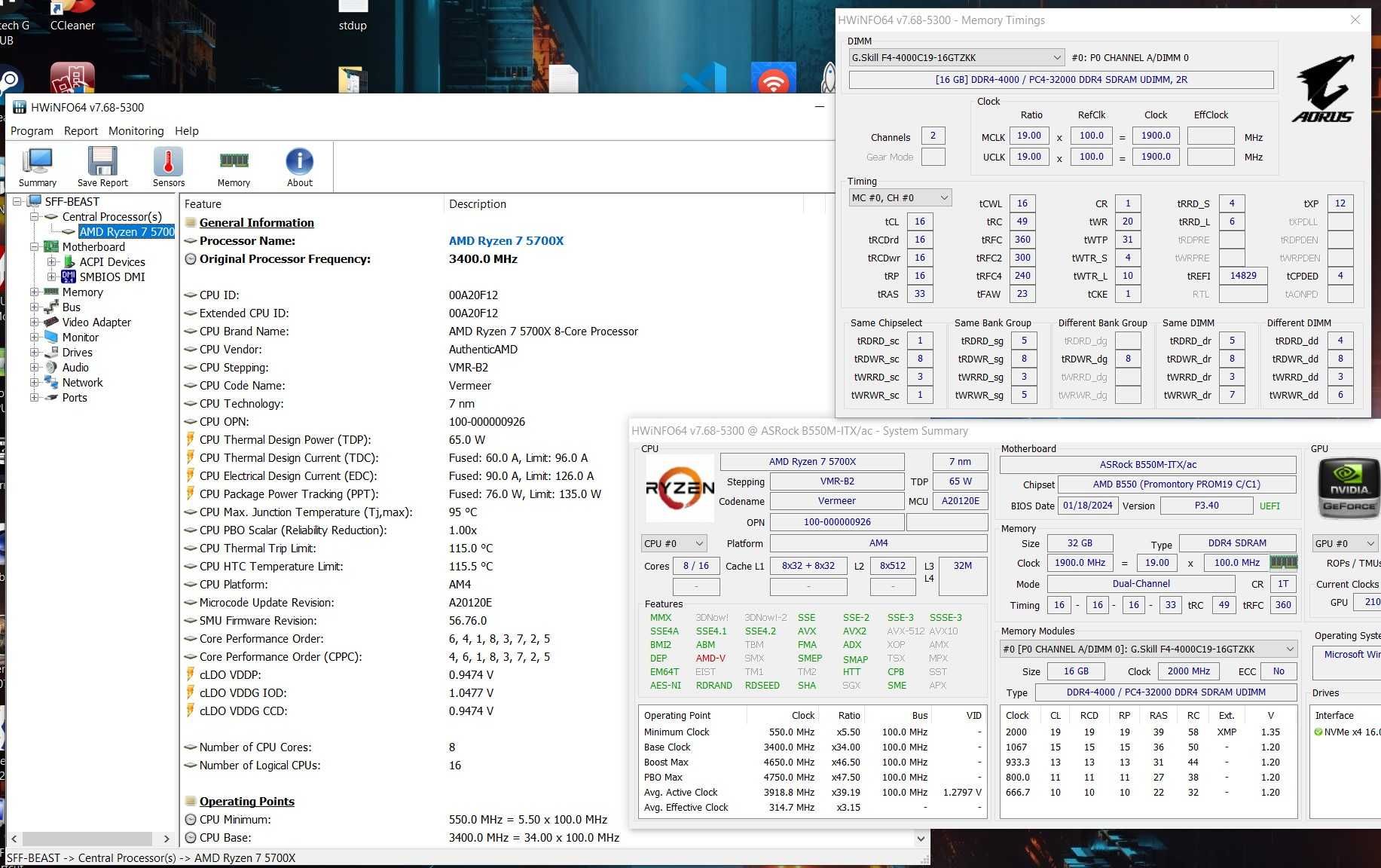Viewport: 1381px width, 868px height.
Task: Click the tCL value field in Memory Timings
Action: [x=920, y=222]
